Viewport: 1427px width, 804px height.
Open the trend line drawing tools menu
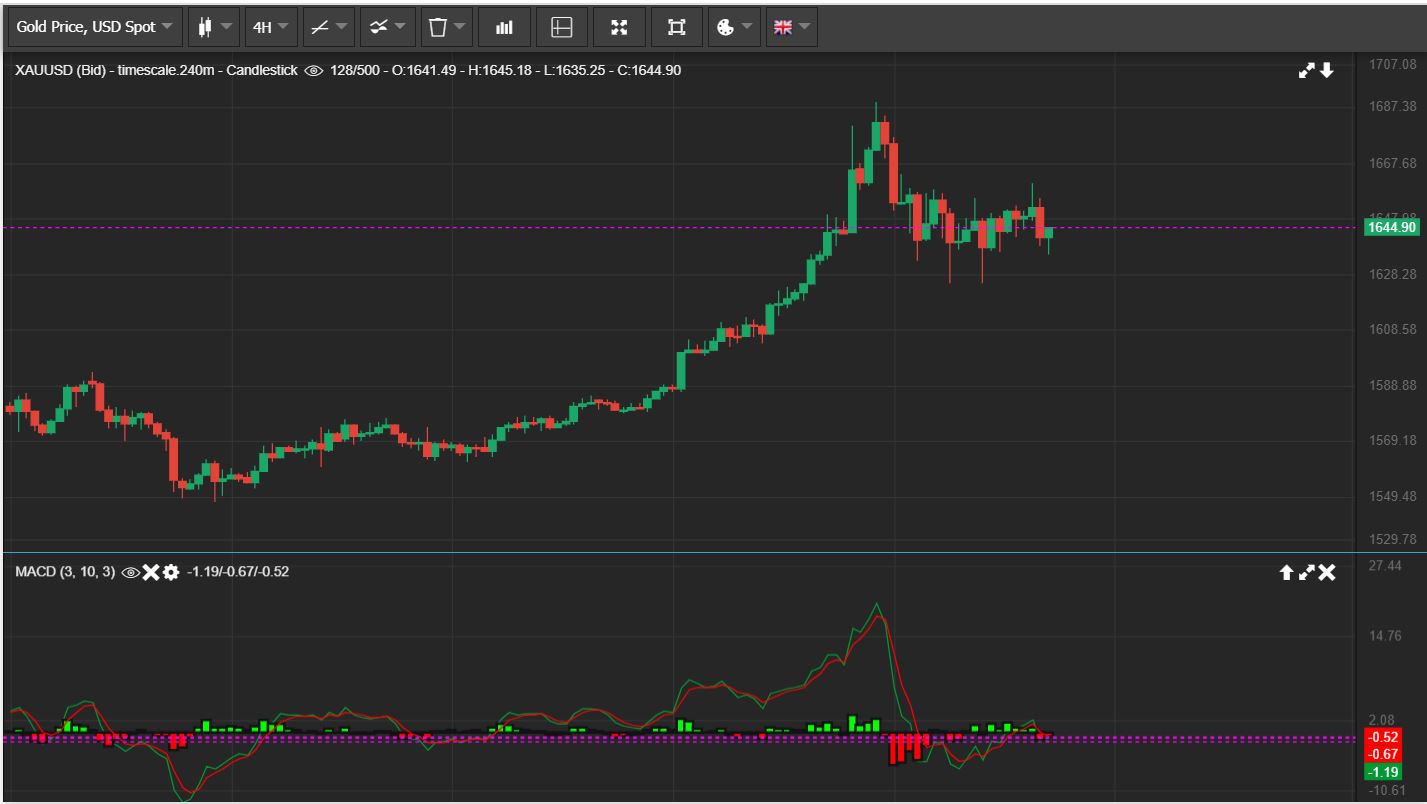328,27
